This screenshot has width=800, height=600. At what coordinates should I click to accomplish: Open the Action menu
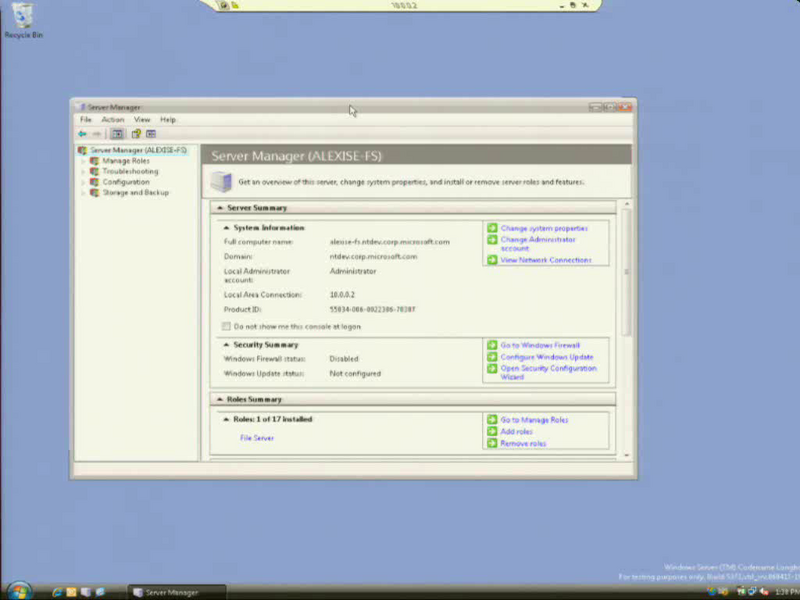click(113, 119)
